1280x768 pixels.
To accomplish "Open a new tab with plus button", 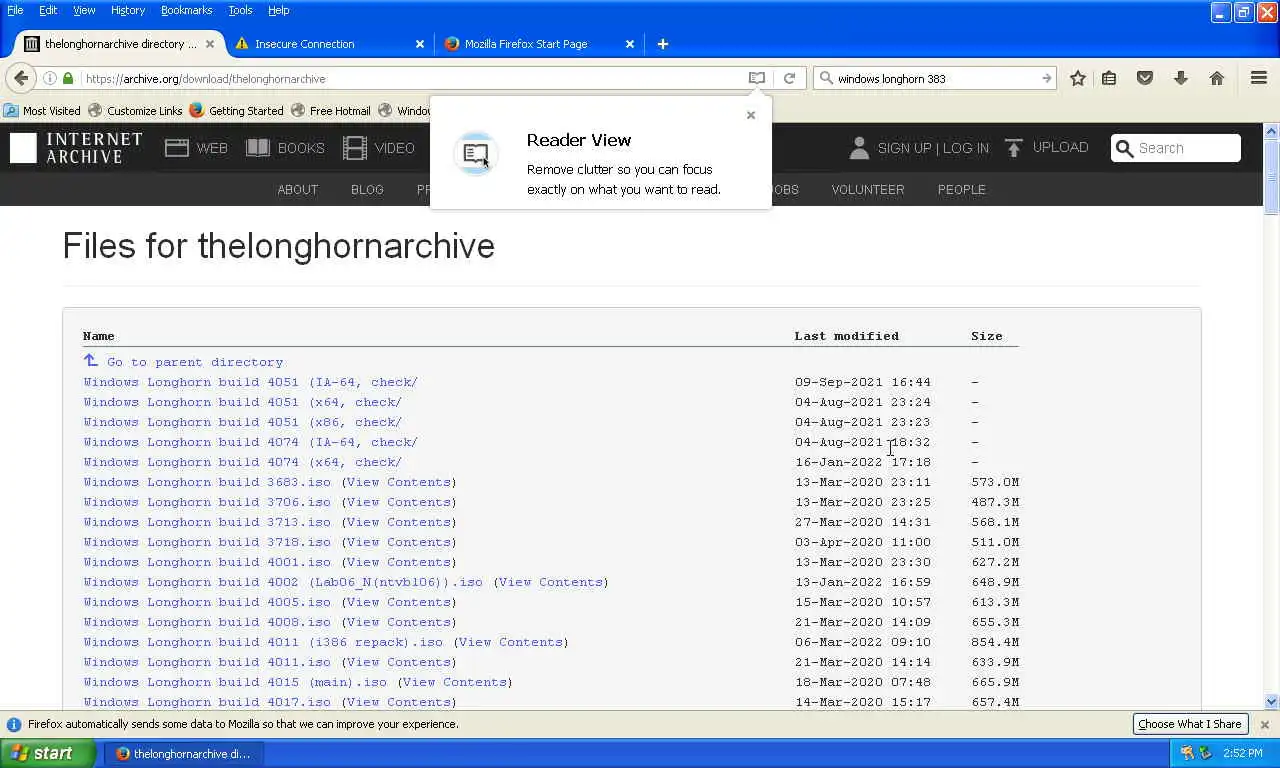I will pyautogui.click(x=662, y=44).
